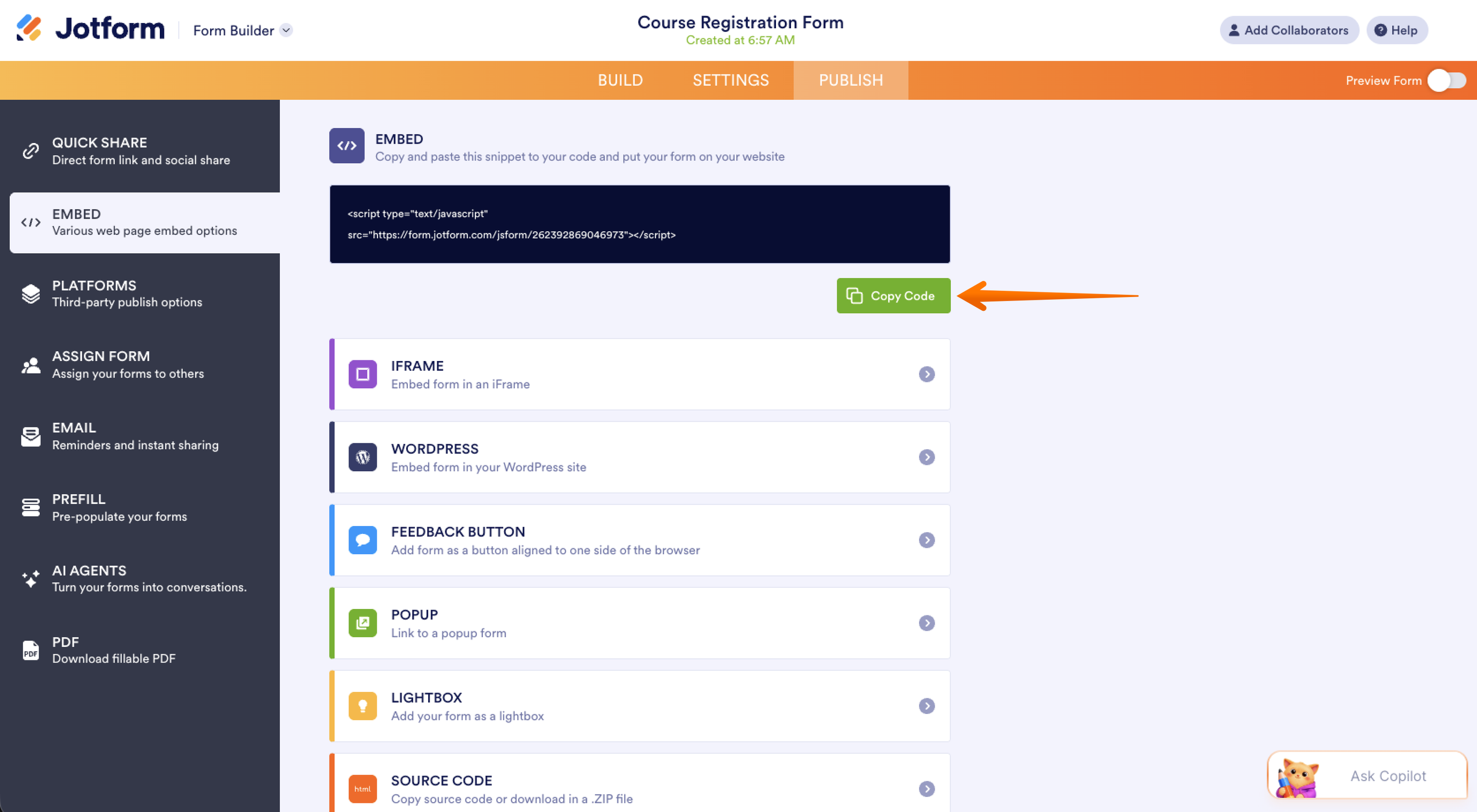Expand the POPUP option chevron

(927, 623)
